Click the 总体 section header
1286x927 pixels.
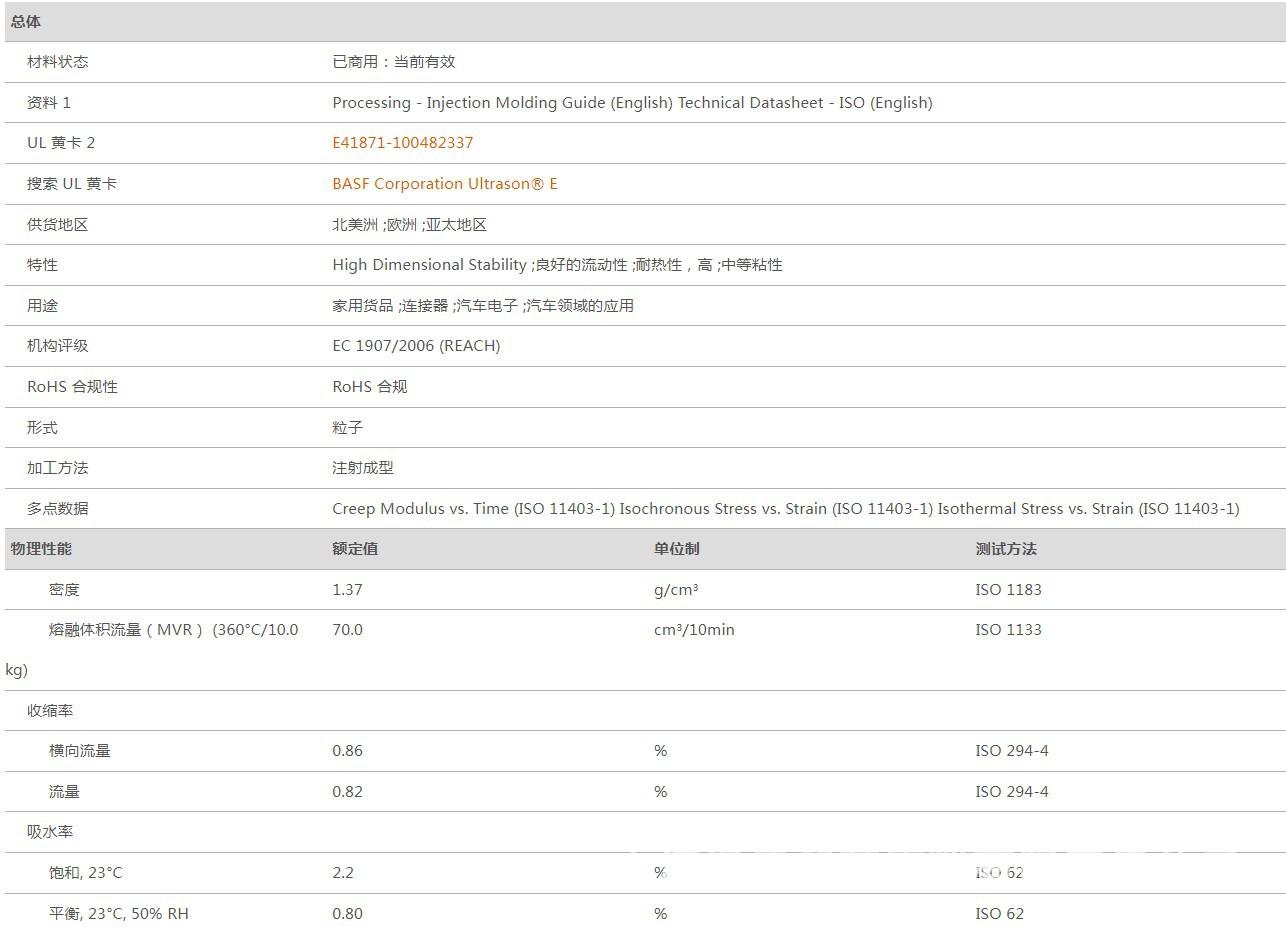pos(26,21)
